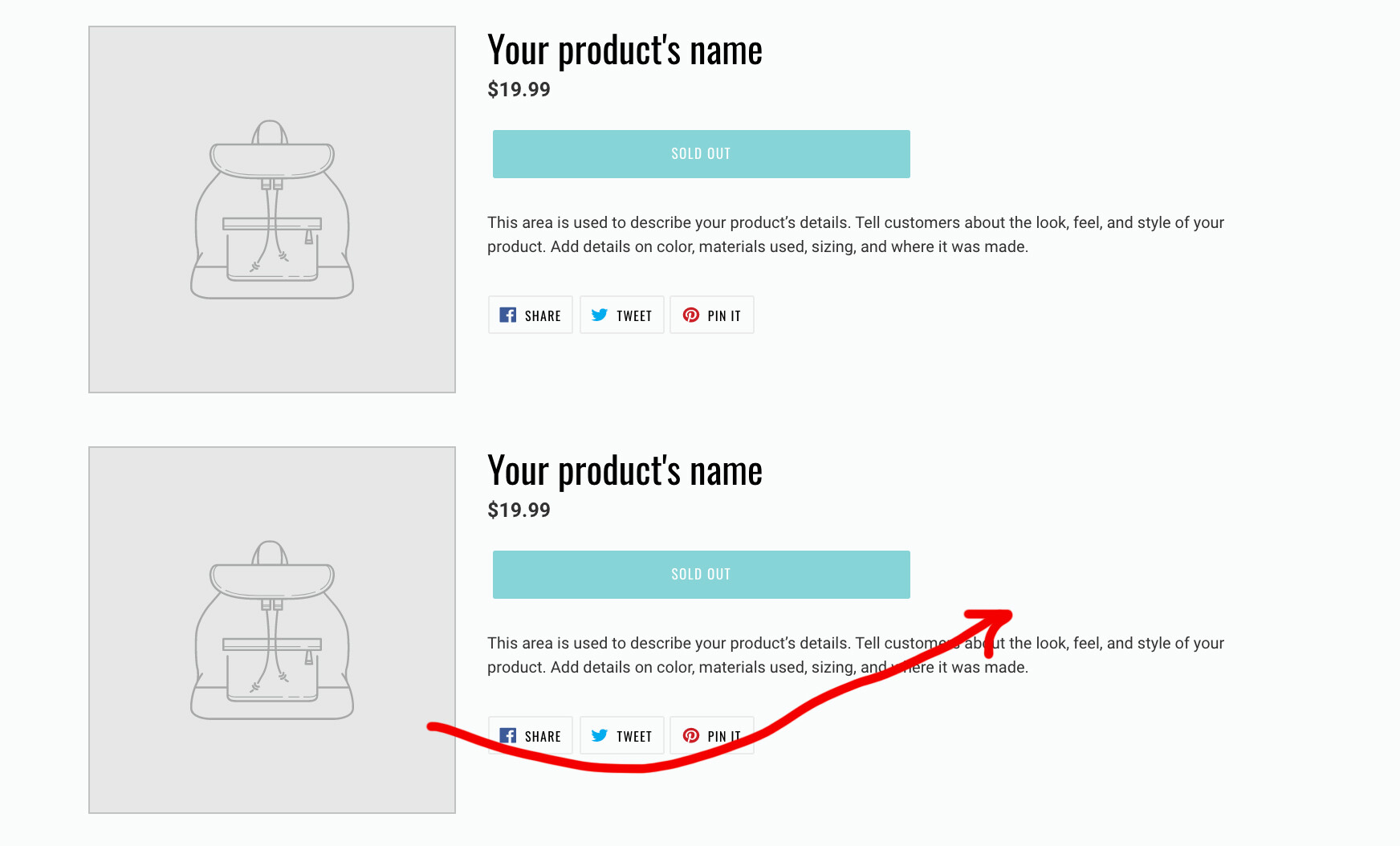Click the word SHARE under the first product

click(543, 316)
